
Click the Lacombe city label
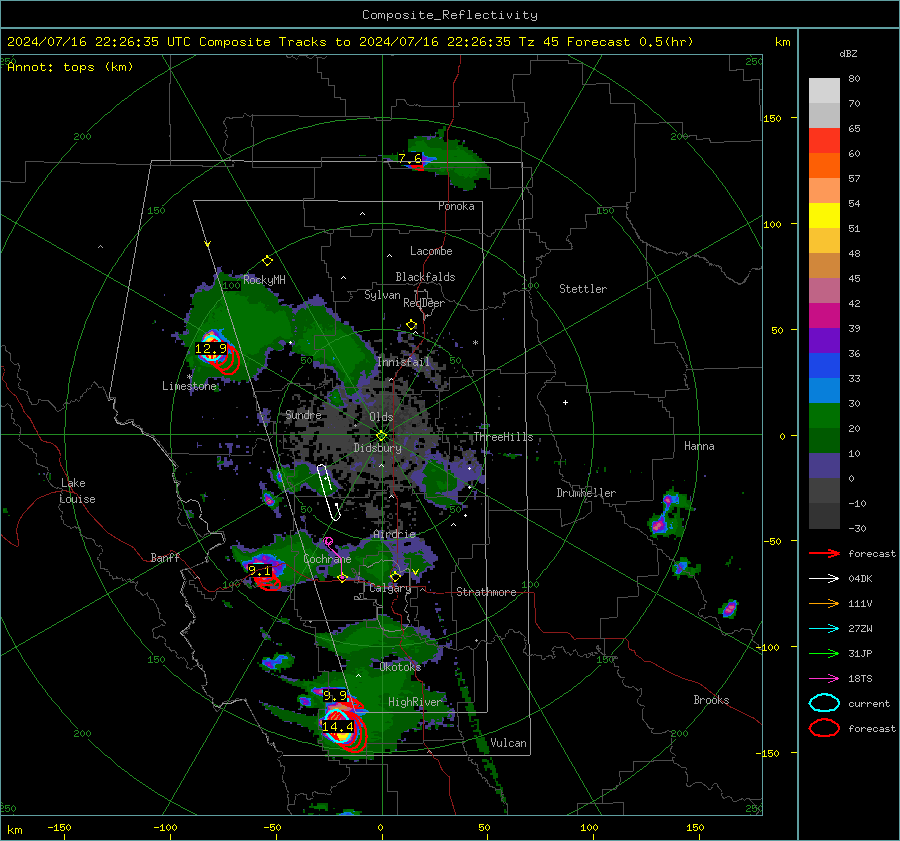click(431, 251)
